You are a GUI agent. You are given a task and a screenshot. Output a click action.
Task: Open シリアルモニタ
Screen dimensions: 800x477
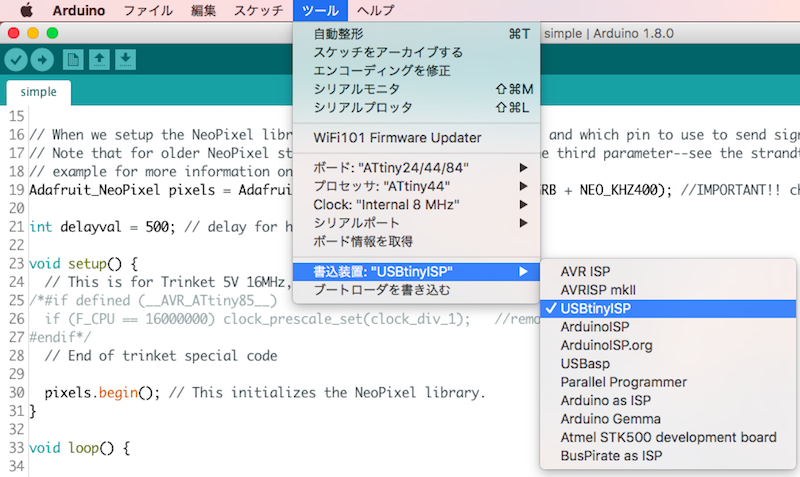click(416, 89)
